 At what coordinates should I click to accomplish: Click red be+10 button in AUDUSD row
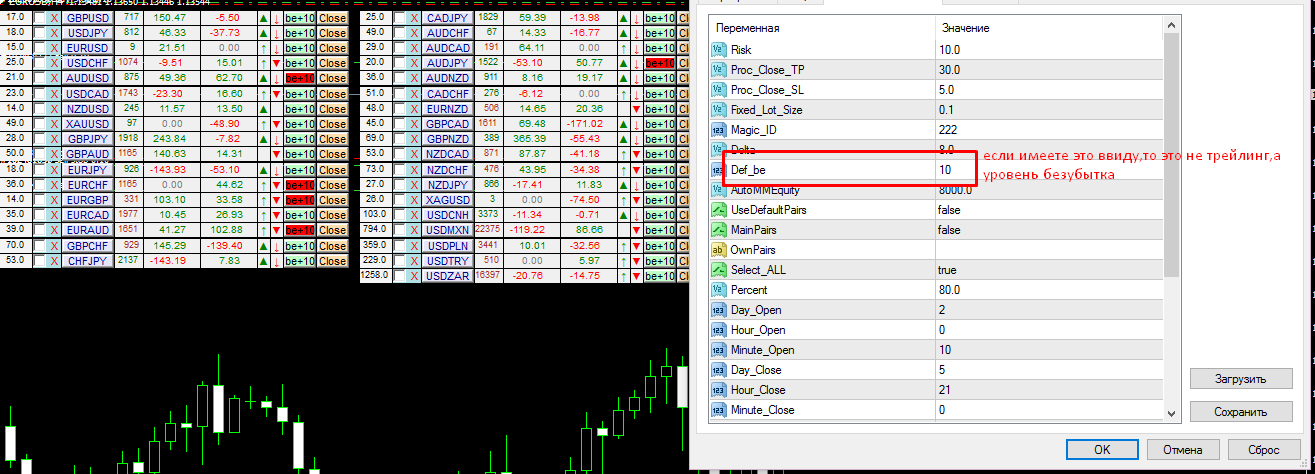(300, 78)
